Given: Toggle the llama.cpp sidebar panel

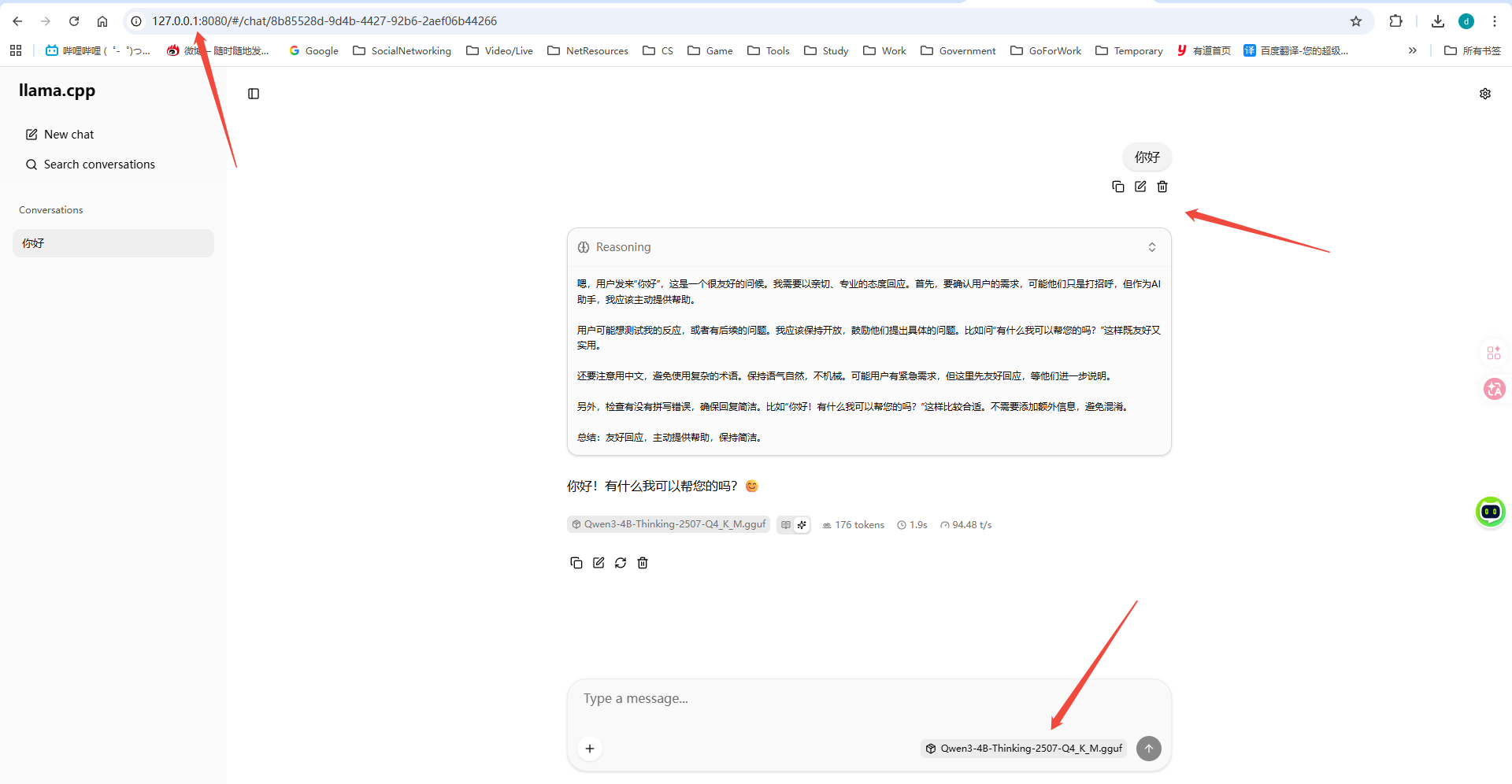Looking at the screenshot, I should [x=254, y=94].
